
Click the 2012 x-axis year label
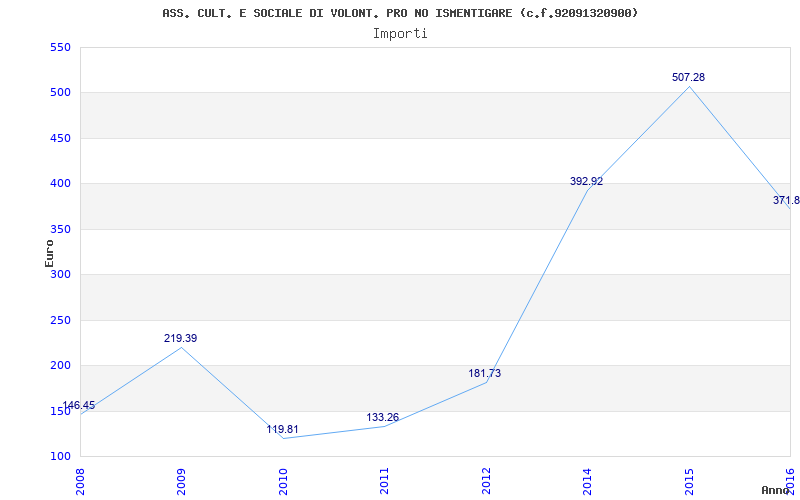486,479
